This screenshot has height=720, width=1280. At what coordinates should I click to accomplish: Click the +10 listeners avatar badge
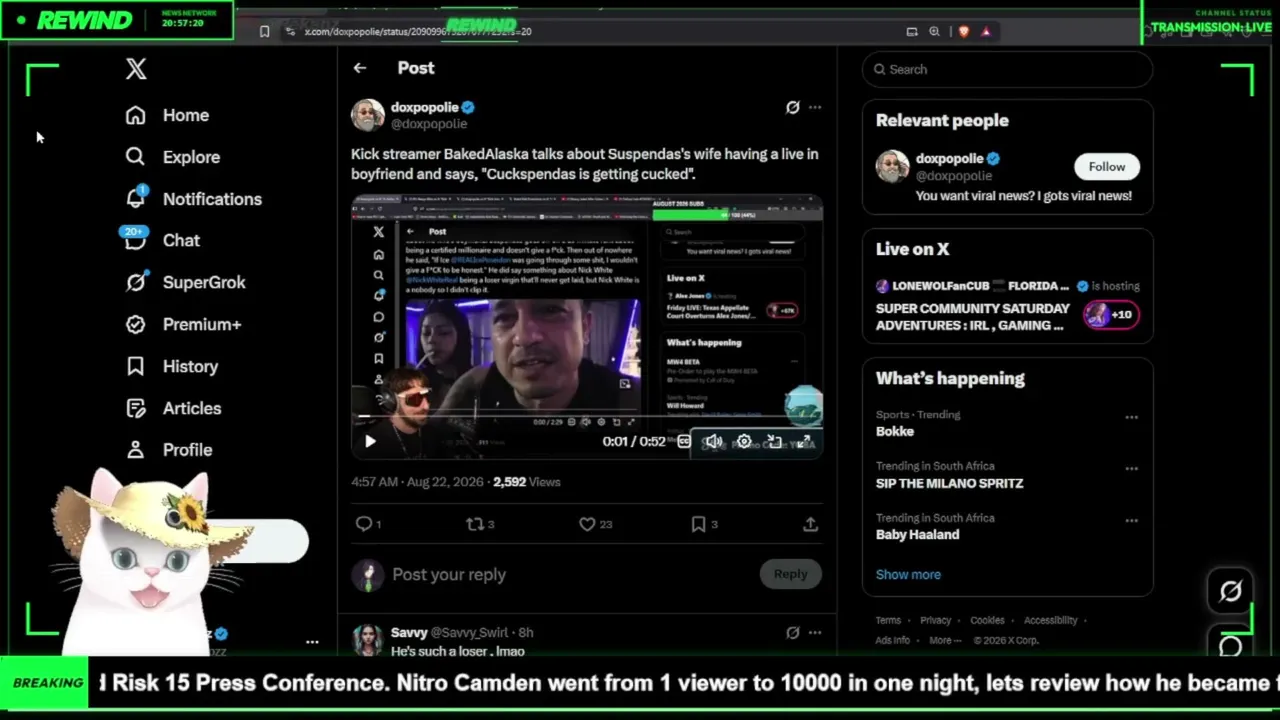click(x=1110, y=315)
